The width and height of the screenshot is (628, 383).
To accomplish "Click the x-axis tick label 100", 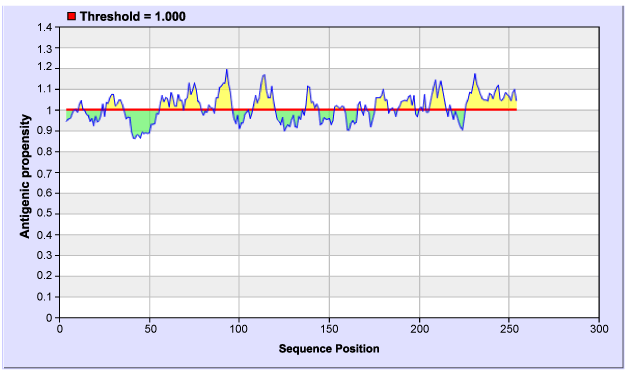I will pyautogui.click(x=239, y=329).
